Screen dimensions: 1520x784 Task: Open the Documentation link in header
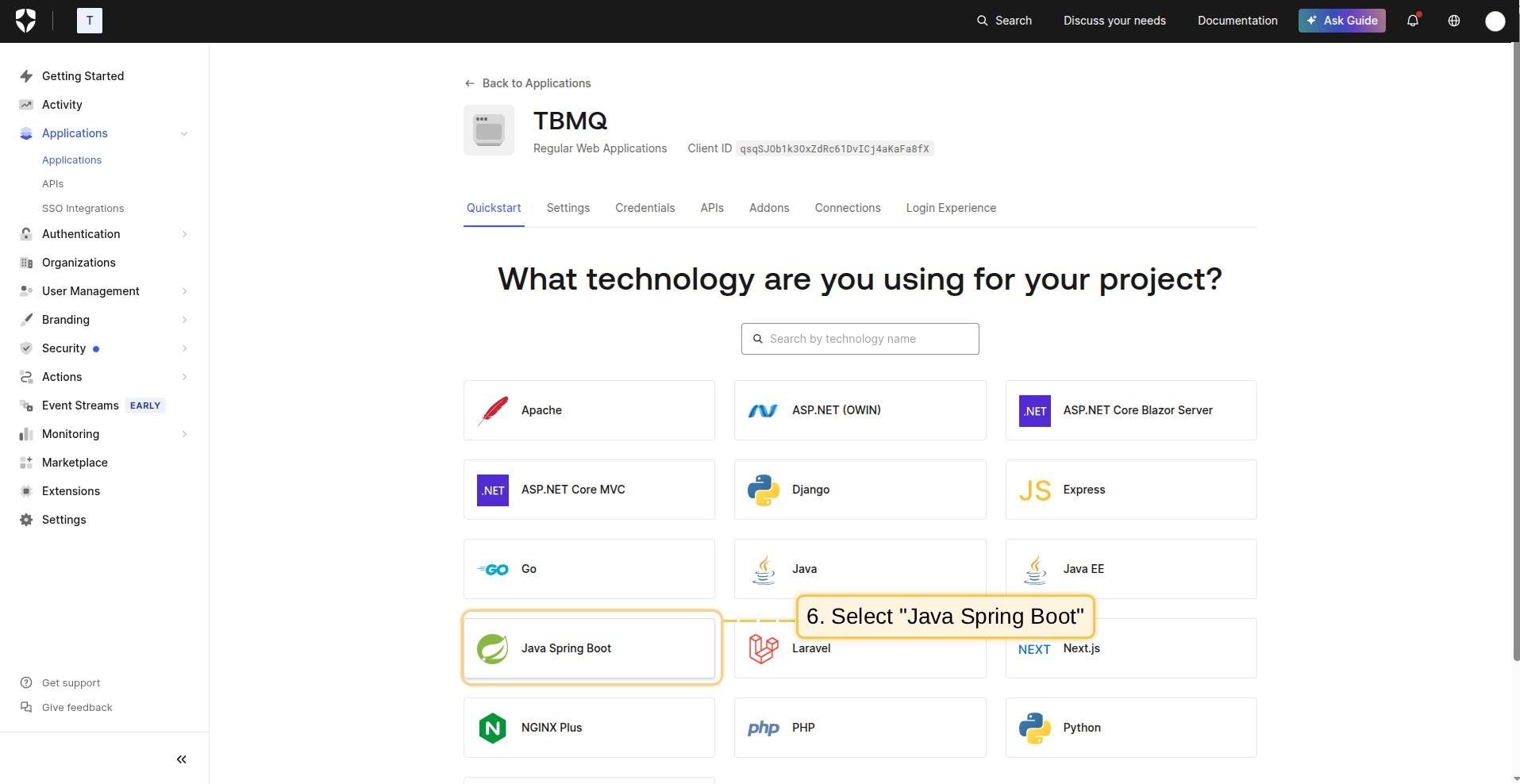pos(1237,21)
